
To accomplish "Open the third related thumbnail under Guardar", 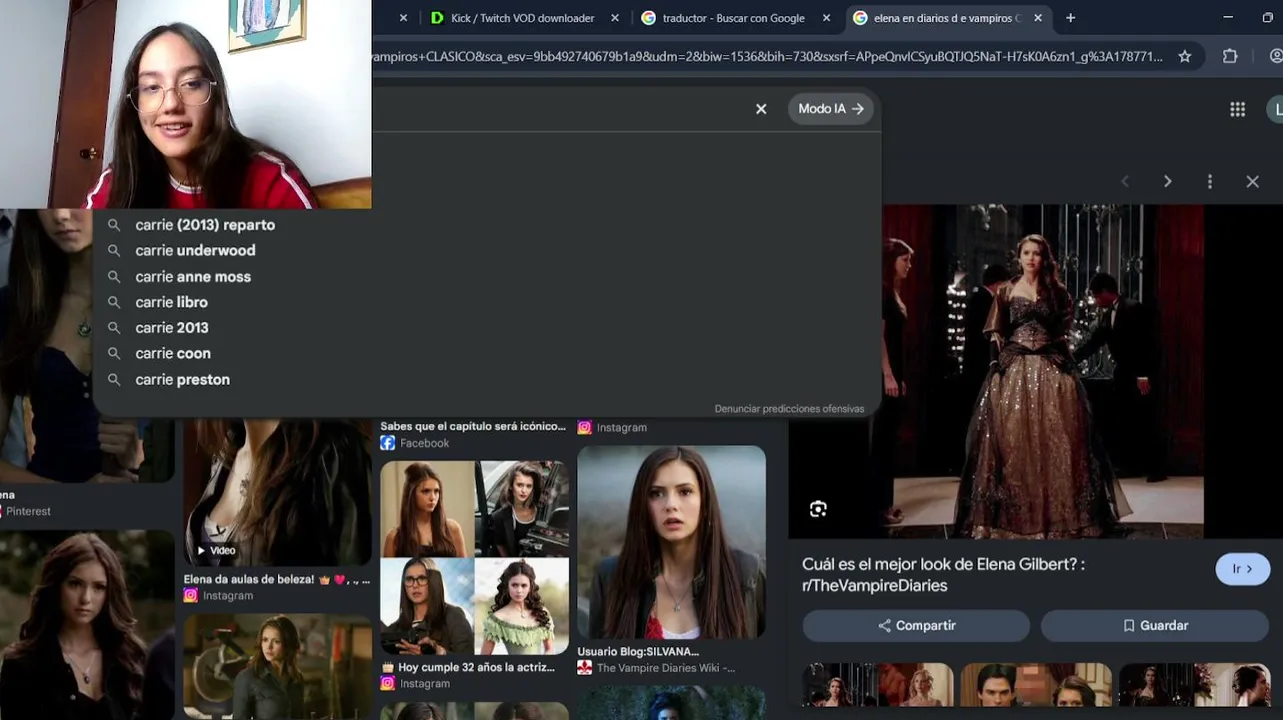I will click(1194, 685).
